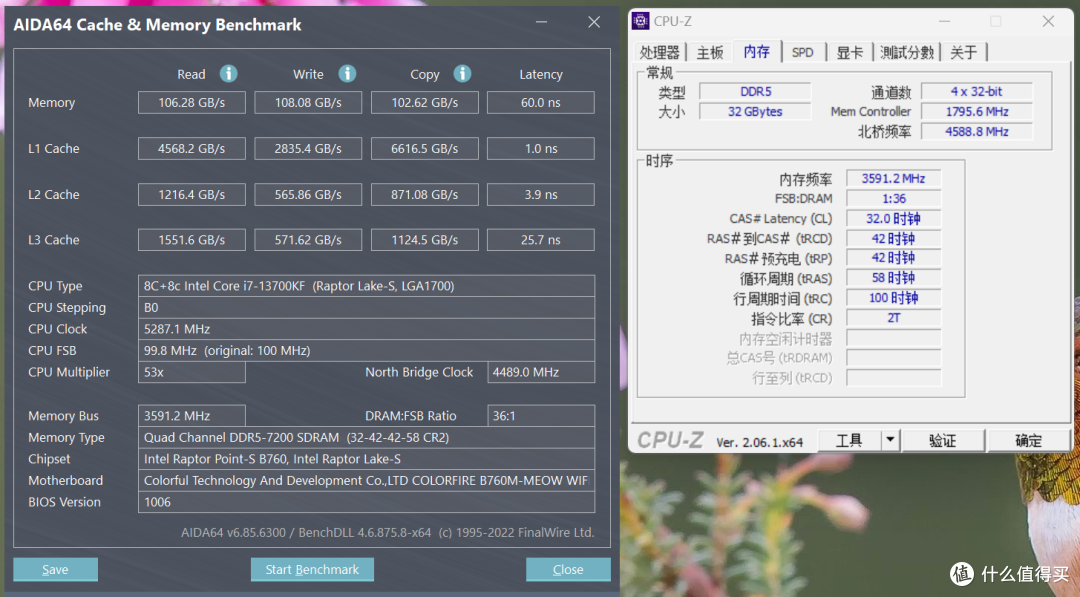Minimize the CPU-Z window
1080x597 pixels.
pyautogui.click(x=944, y=21)
